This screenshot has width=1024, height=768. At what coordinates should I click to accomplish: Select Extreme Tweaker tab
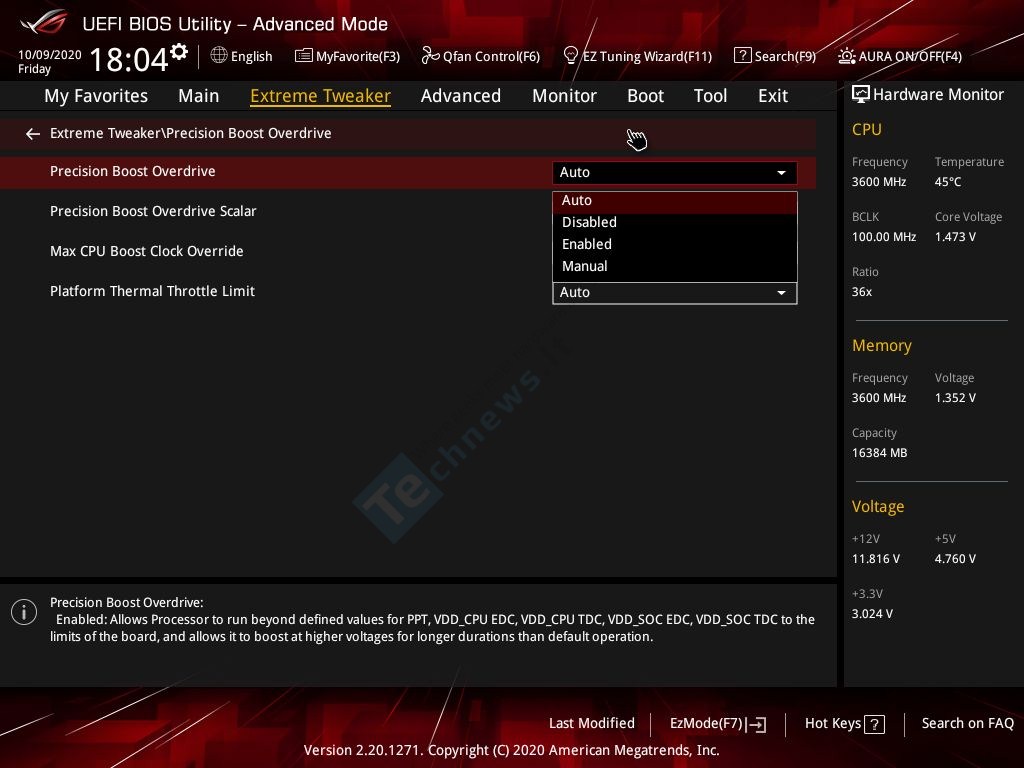tap(320, 96)
